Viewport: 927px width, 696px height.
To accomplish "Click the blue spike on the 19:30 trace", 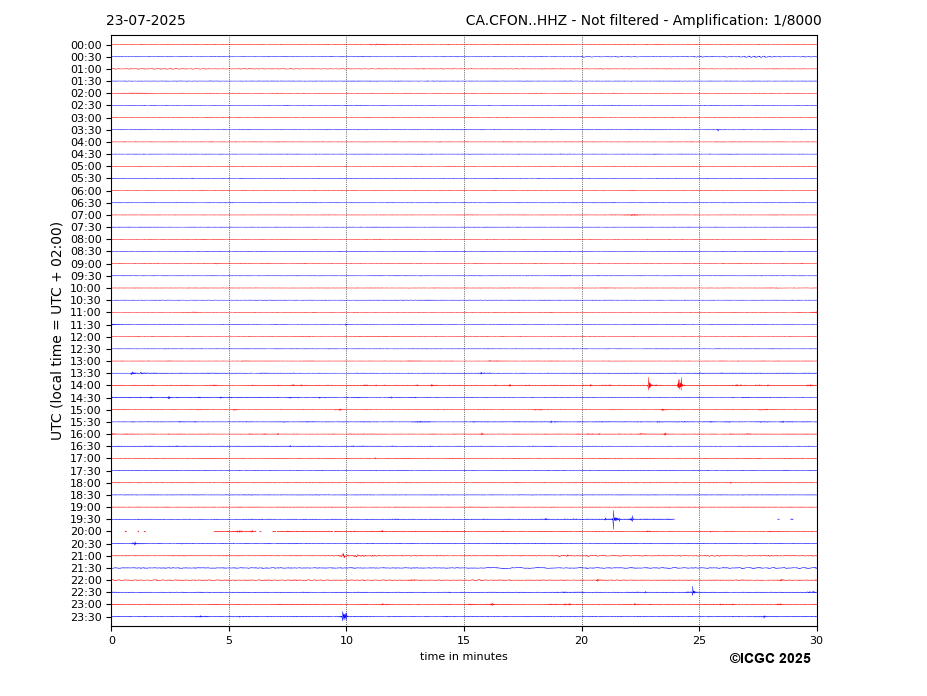I will tap(614, 519).
